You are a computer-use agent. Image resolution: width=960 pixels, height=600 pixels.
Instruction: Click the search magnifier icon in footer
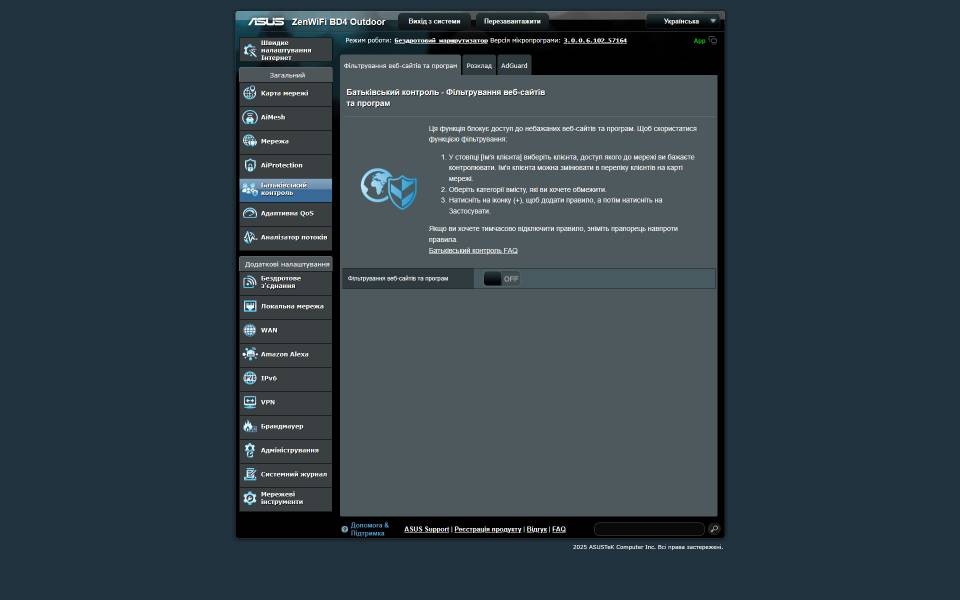pos(714,529)
